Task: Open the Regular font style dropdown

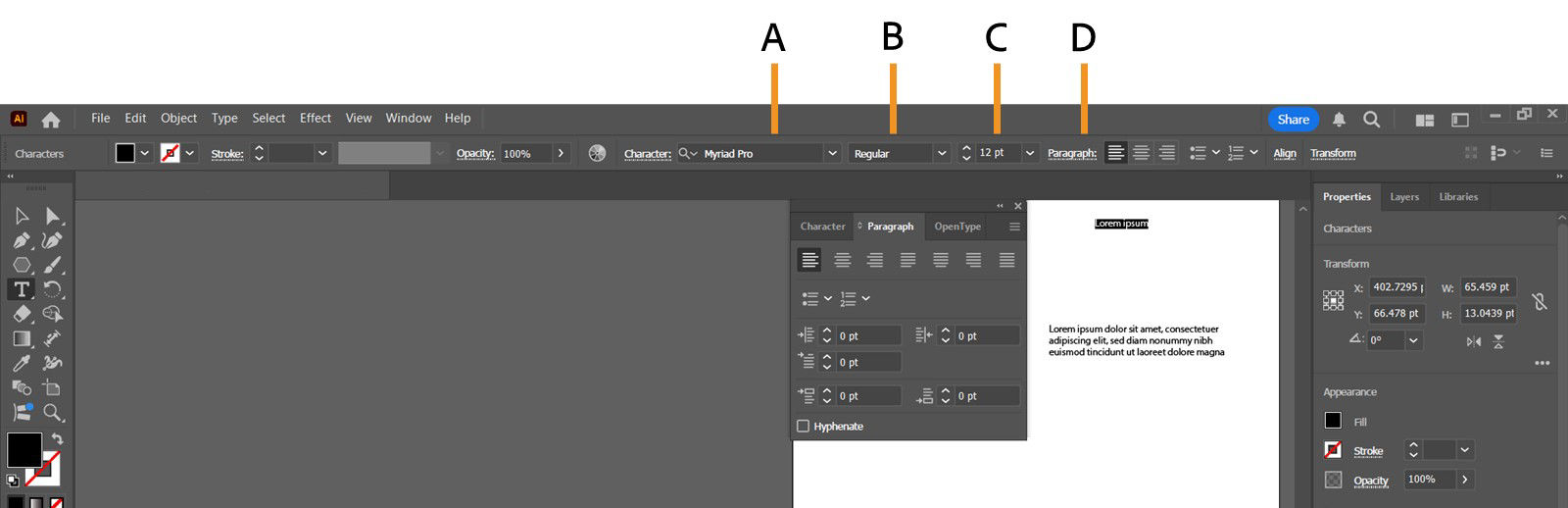Action: coord(942,154)
